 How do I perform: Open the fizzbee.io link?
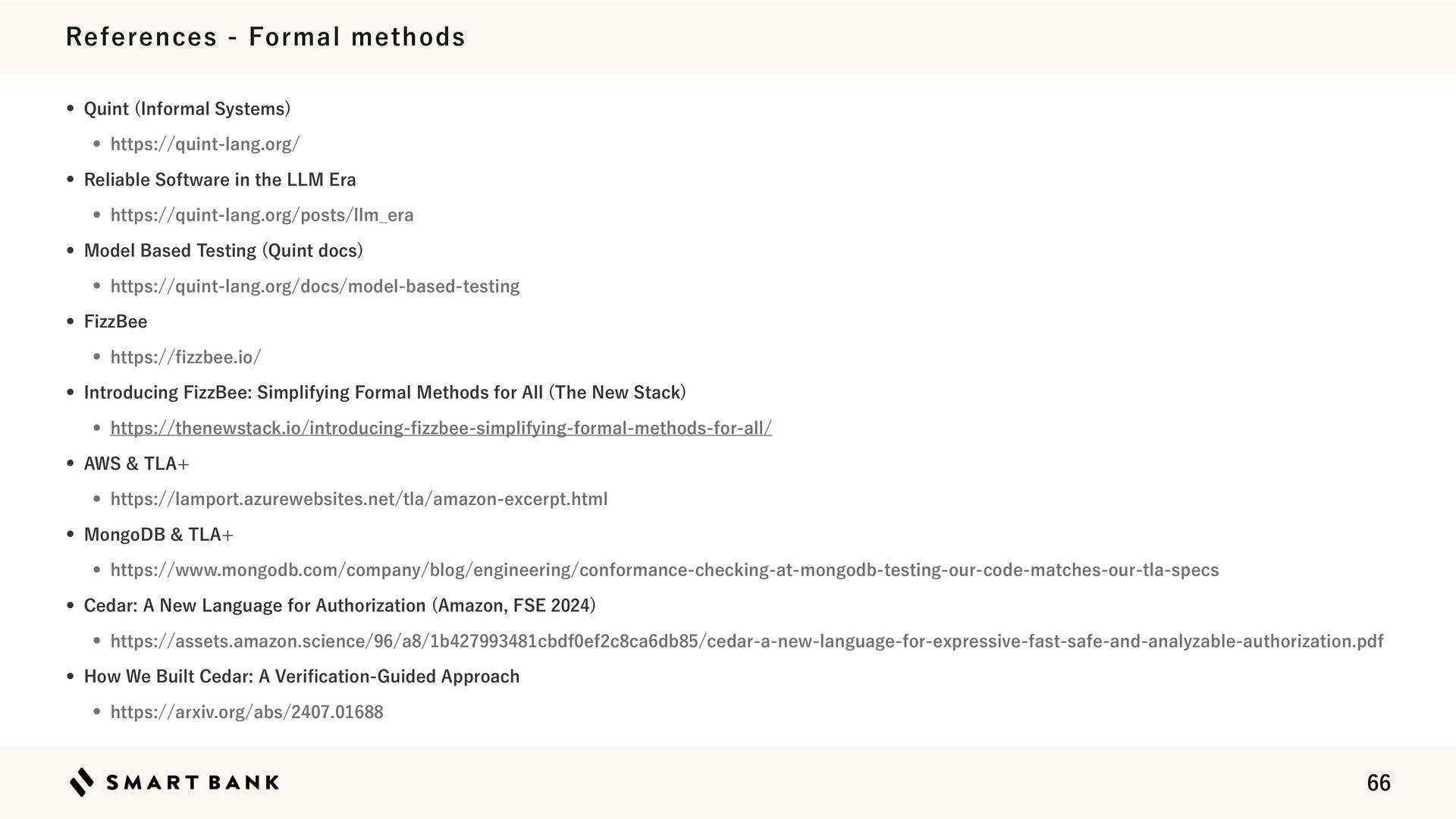point(186,357)
